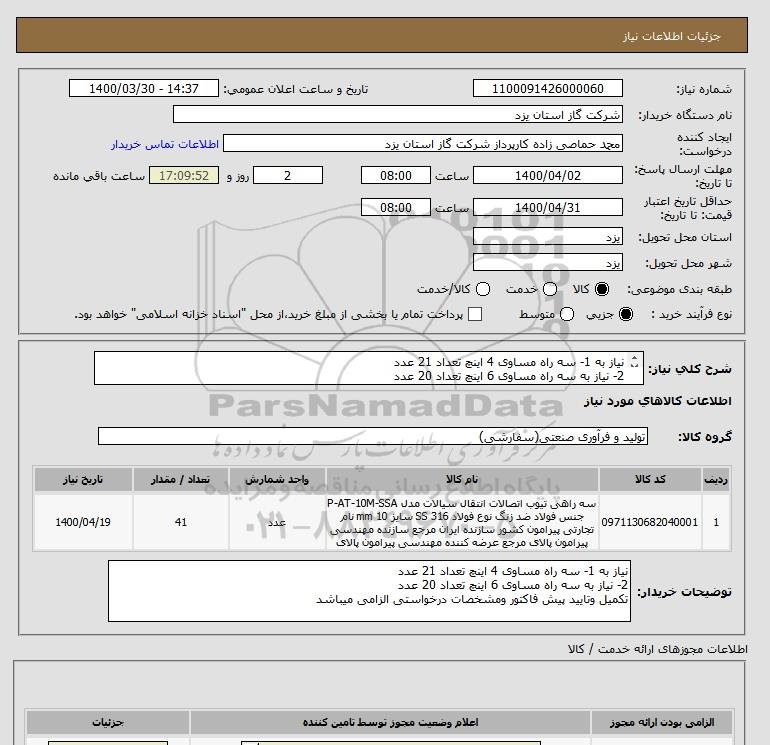Click the کد کالا column header
Screen dimensions: 770x745
pos(650,479)
